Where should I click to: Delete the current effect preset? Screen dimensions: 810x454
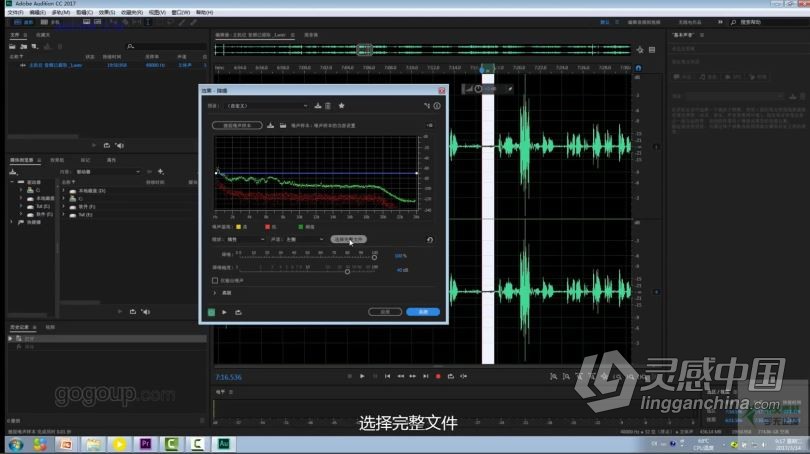point(328,105)
